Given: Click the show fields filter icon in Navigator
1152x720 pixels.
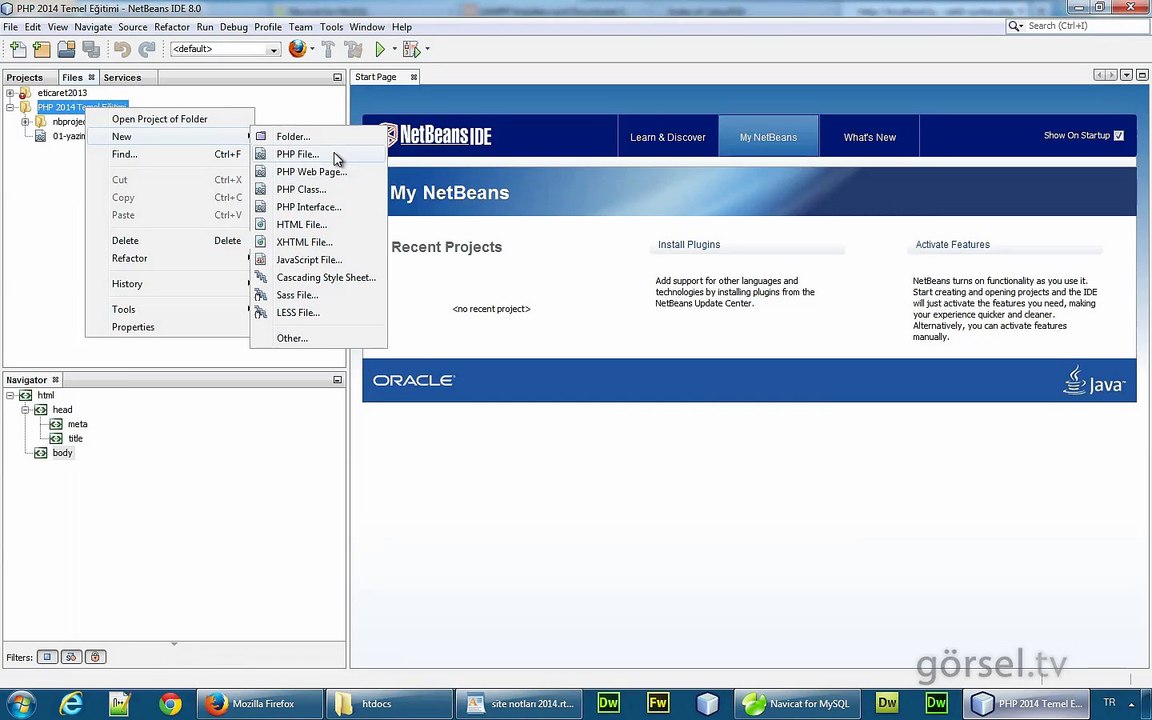Looking at the screenshot, I should tap(48, 657).
